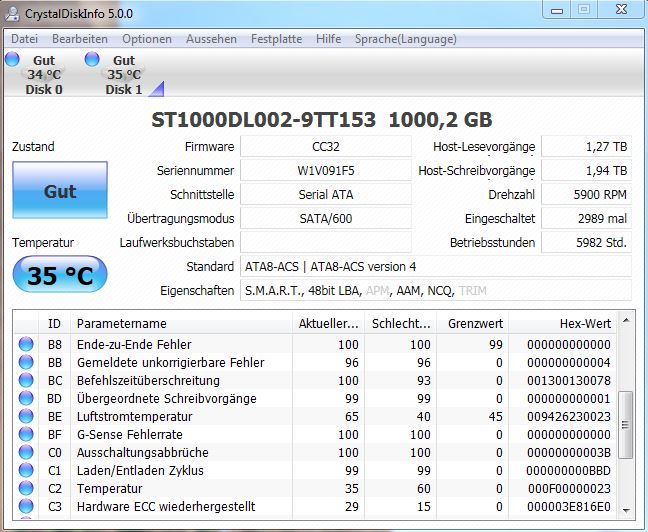The width and height of the screenshot is (648, 532).
Task: Select the Disk 0 status orb
Action: point(12,59)
